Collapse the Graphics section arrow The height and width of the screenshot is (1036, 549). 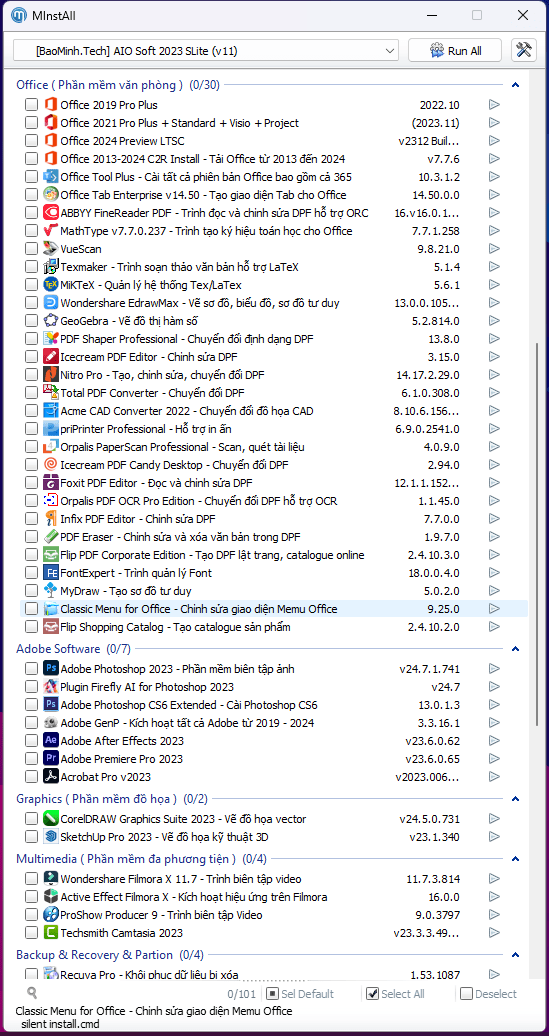tap(516, 799)
